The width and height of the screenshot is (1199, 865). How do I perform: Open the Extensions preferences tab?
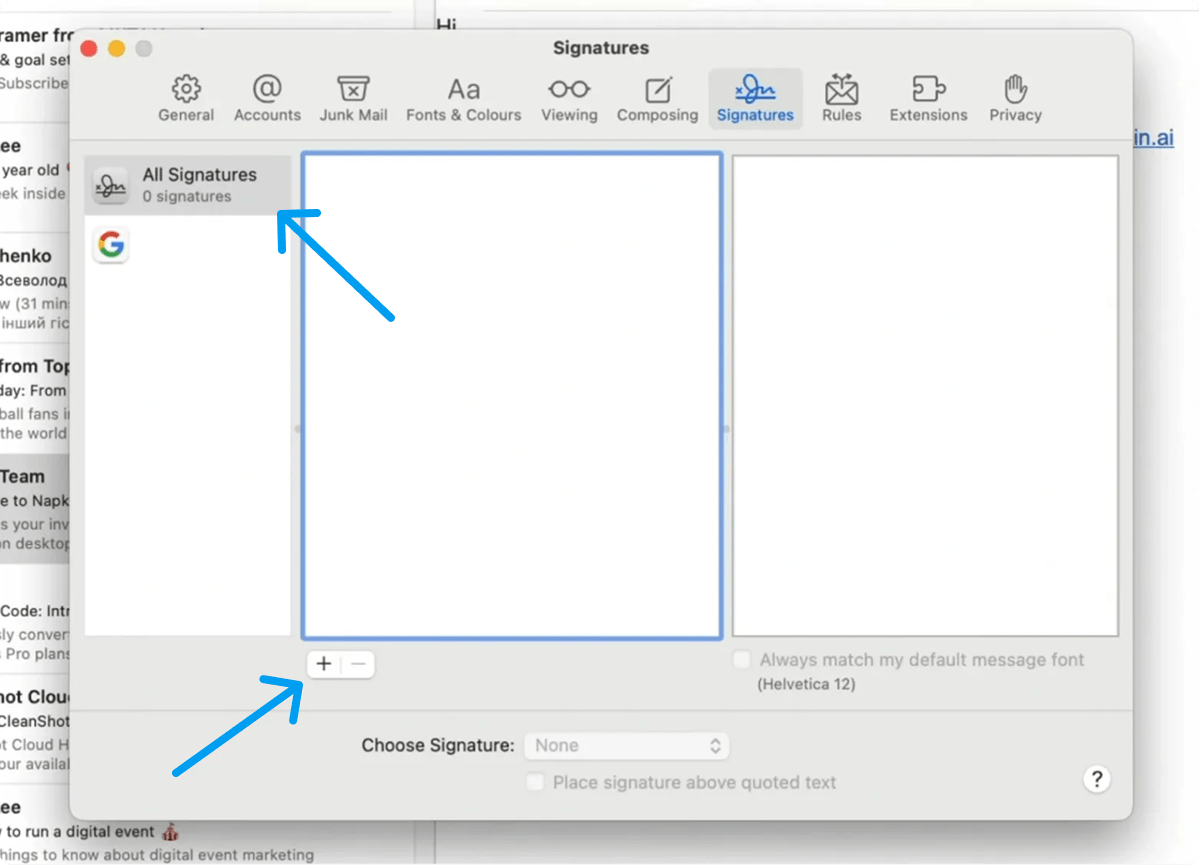click(x=928, y=99)
